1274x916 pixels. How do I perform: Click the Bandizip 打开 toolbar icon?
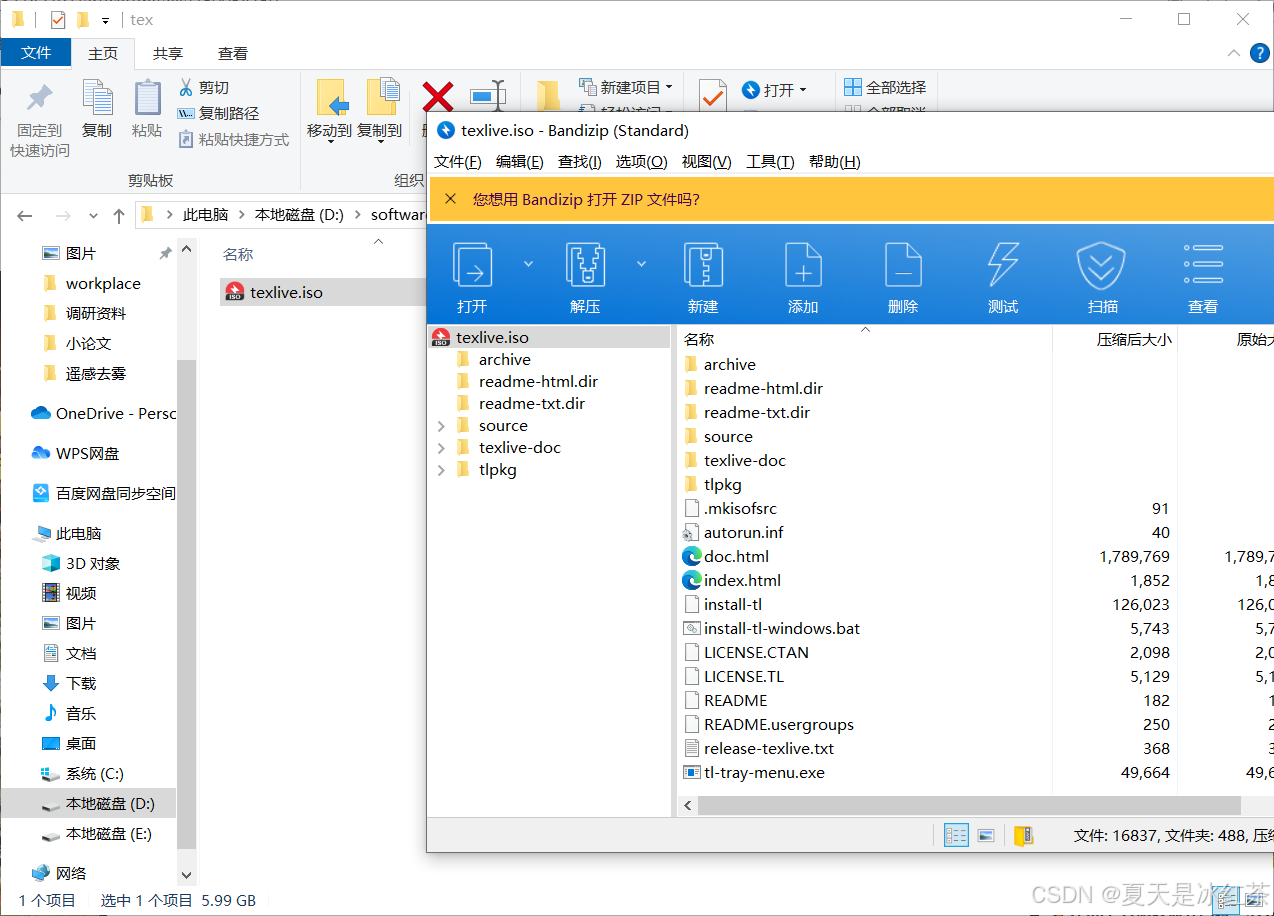pos(472,265)
